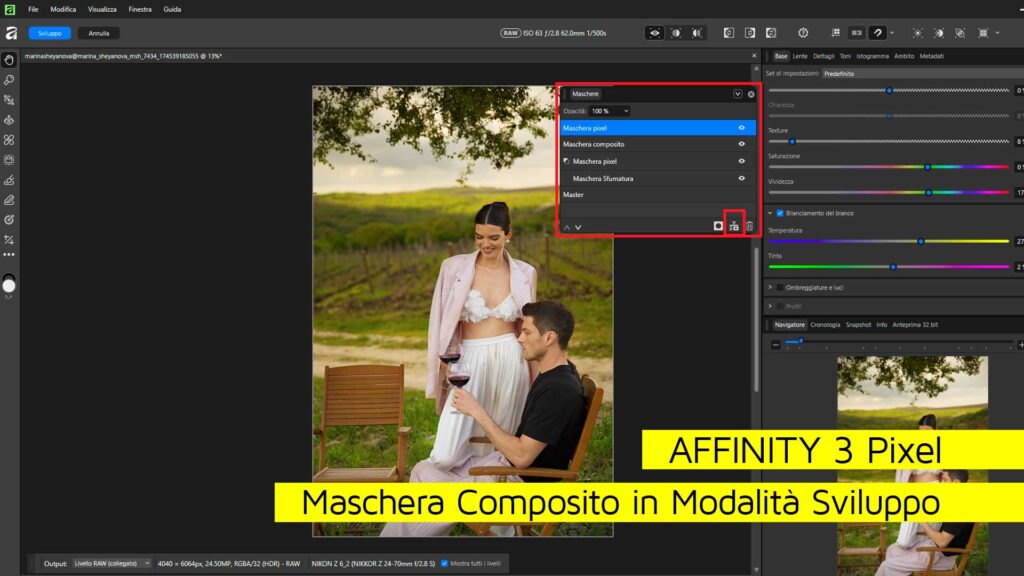Click the Sviluppo button

click(x=50, y=33)
